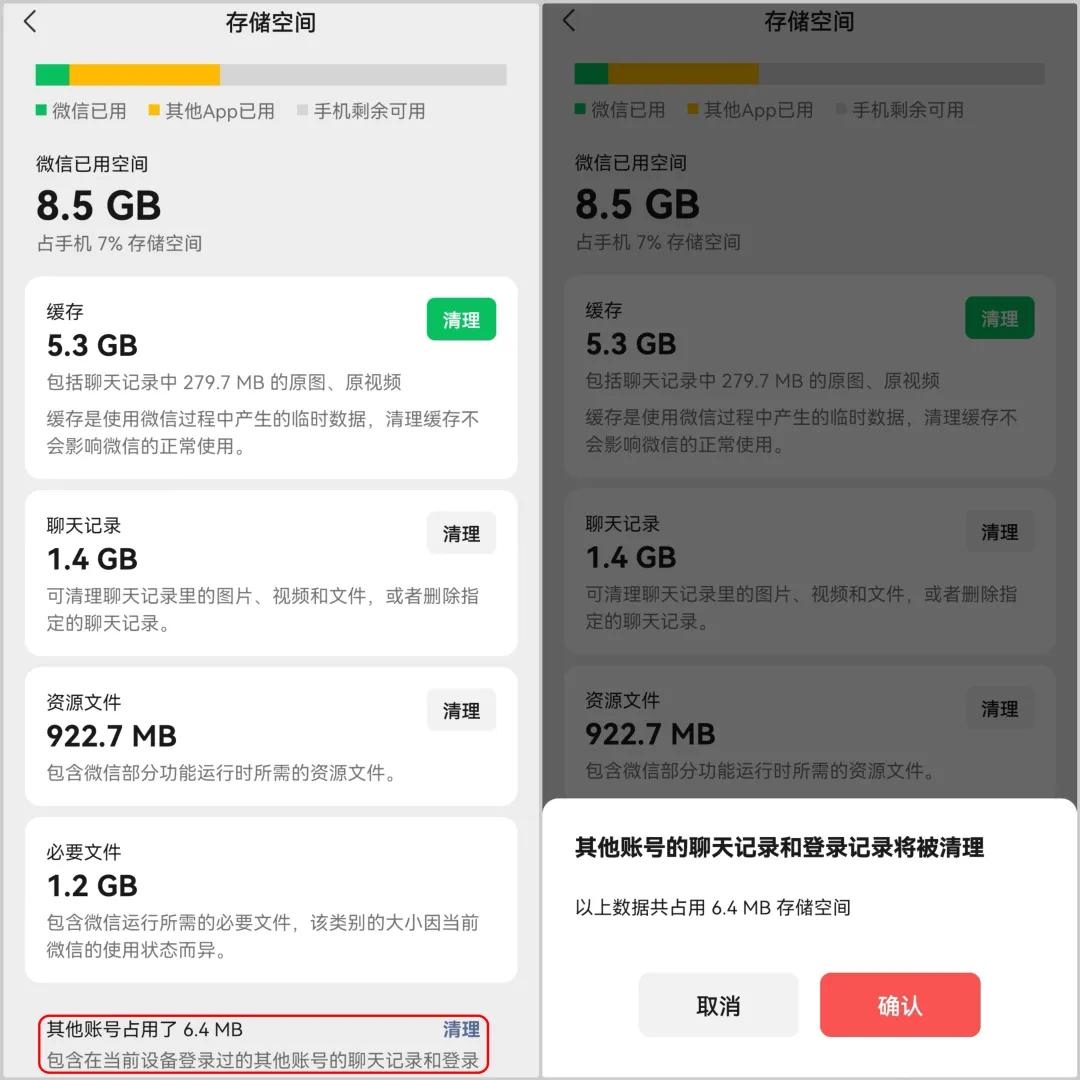
Task: Tap 存储空间 title on left screen
Action: [271, 22]
